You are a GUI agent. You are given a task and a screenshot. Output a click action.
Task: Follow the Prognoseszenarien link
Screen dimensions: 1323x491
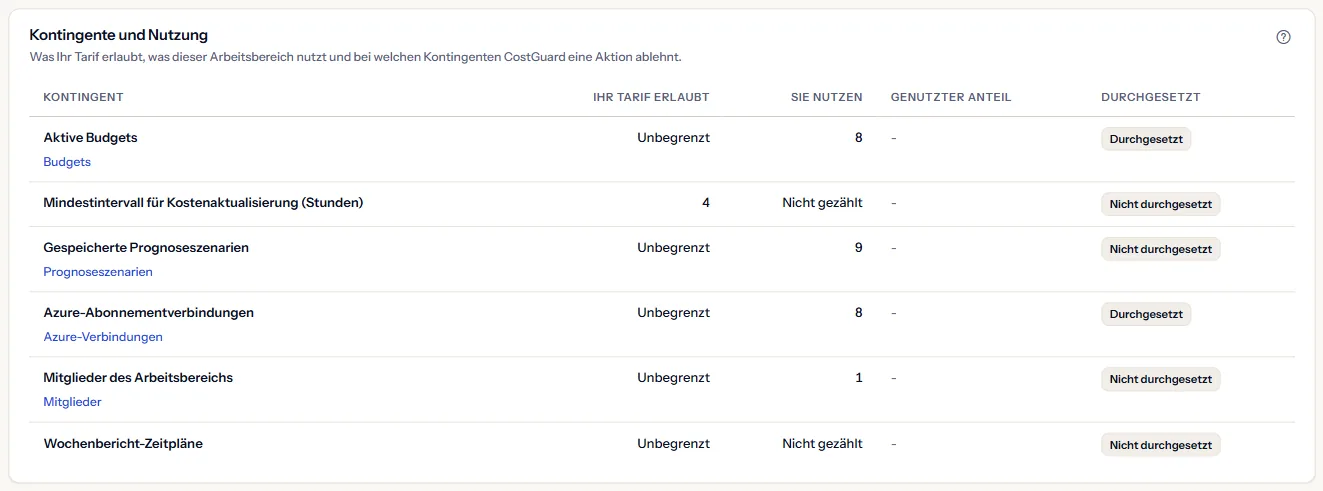pos(98,271)
